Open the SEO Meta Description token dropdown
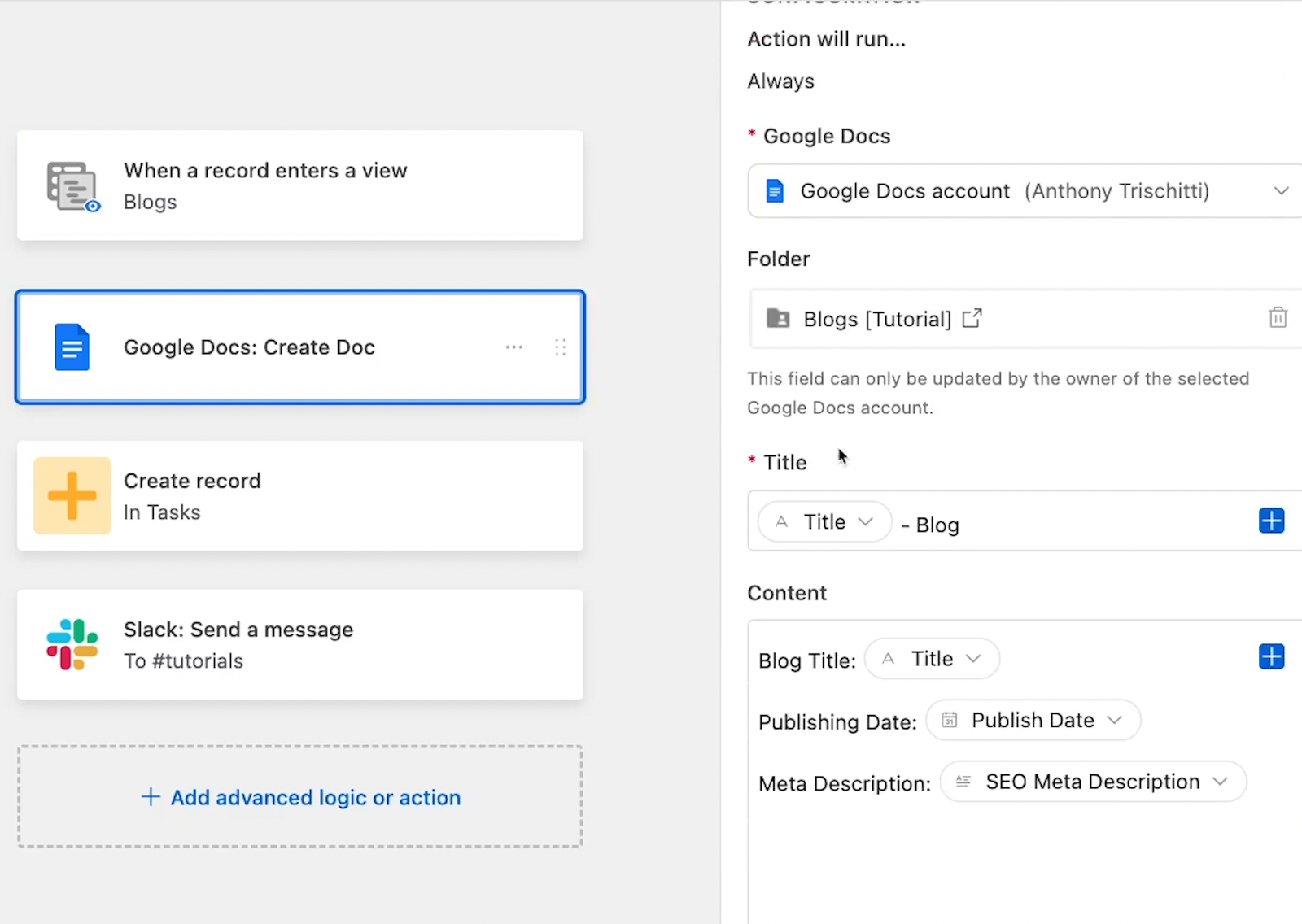1302x924 pixels. tap(1093, 782)
